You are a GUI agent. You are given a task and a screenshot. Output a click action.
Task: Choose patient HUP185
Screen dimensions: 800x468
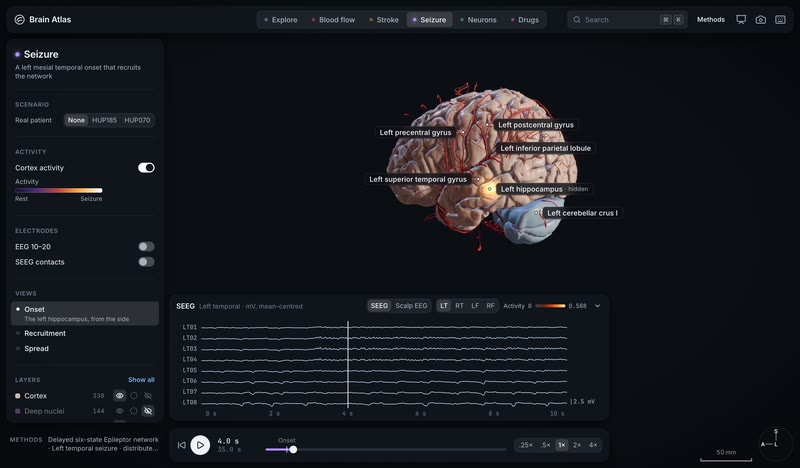point(104,120)
